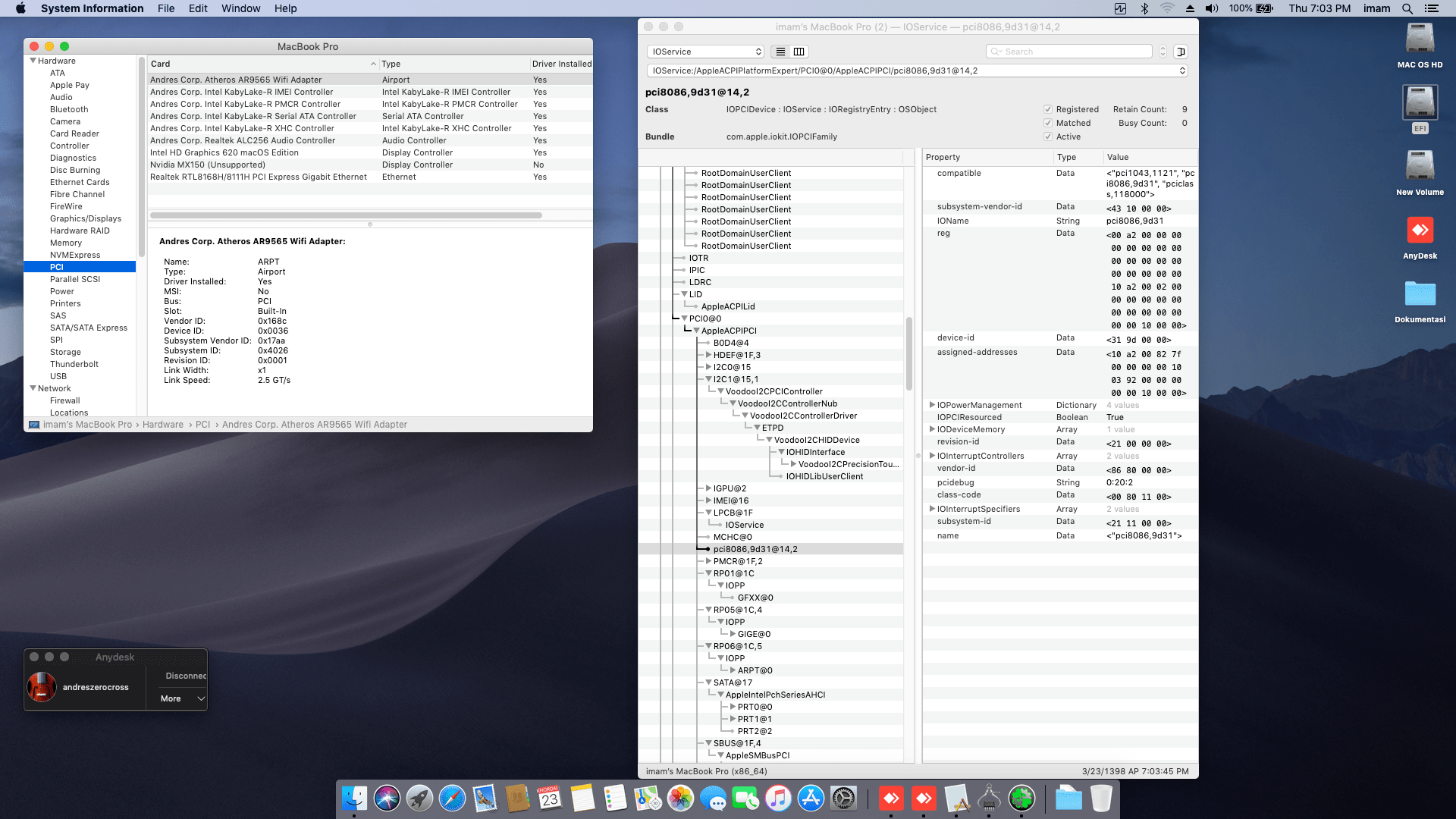Open Clover Configurator from the Dock
This screenshot has width=1456, height=819.
point(1021,798)
